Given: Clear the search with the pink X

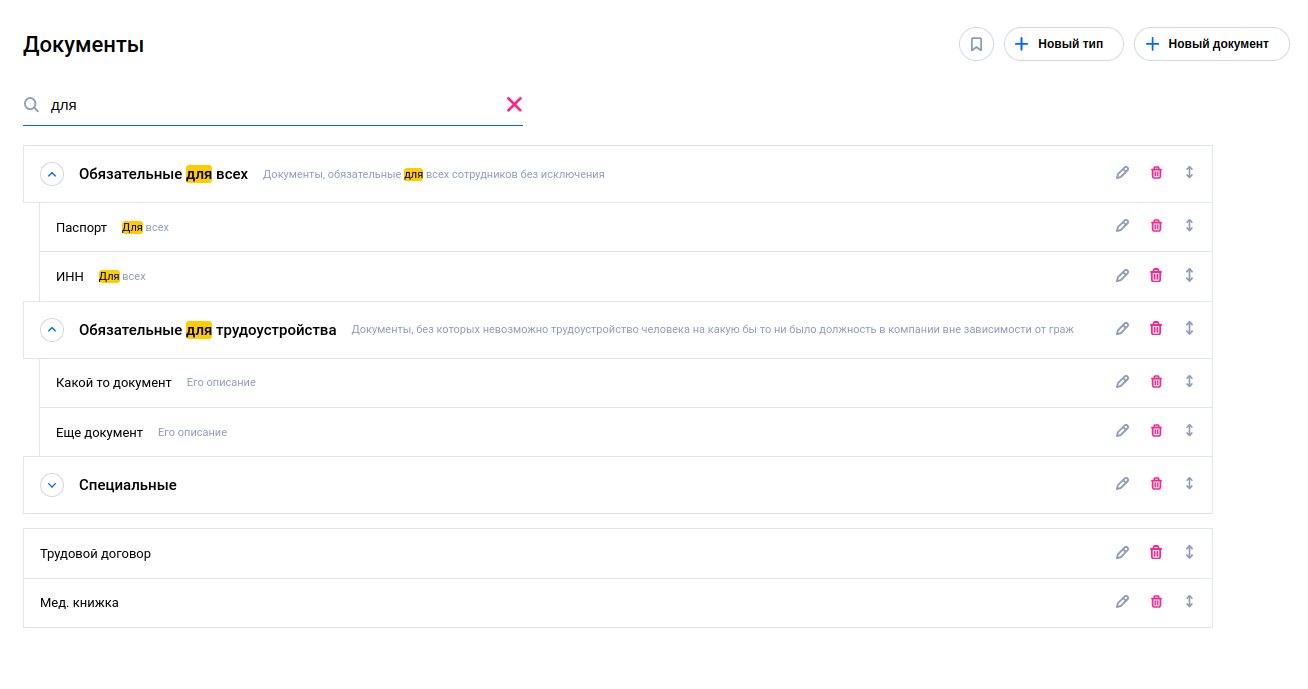Looking at the screenshot, I should point(514,103).
